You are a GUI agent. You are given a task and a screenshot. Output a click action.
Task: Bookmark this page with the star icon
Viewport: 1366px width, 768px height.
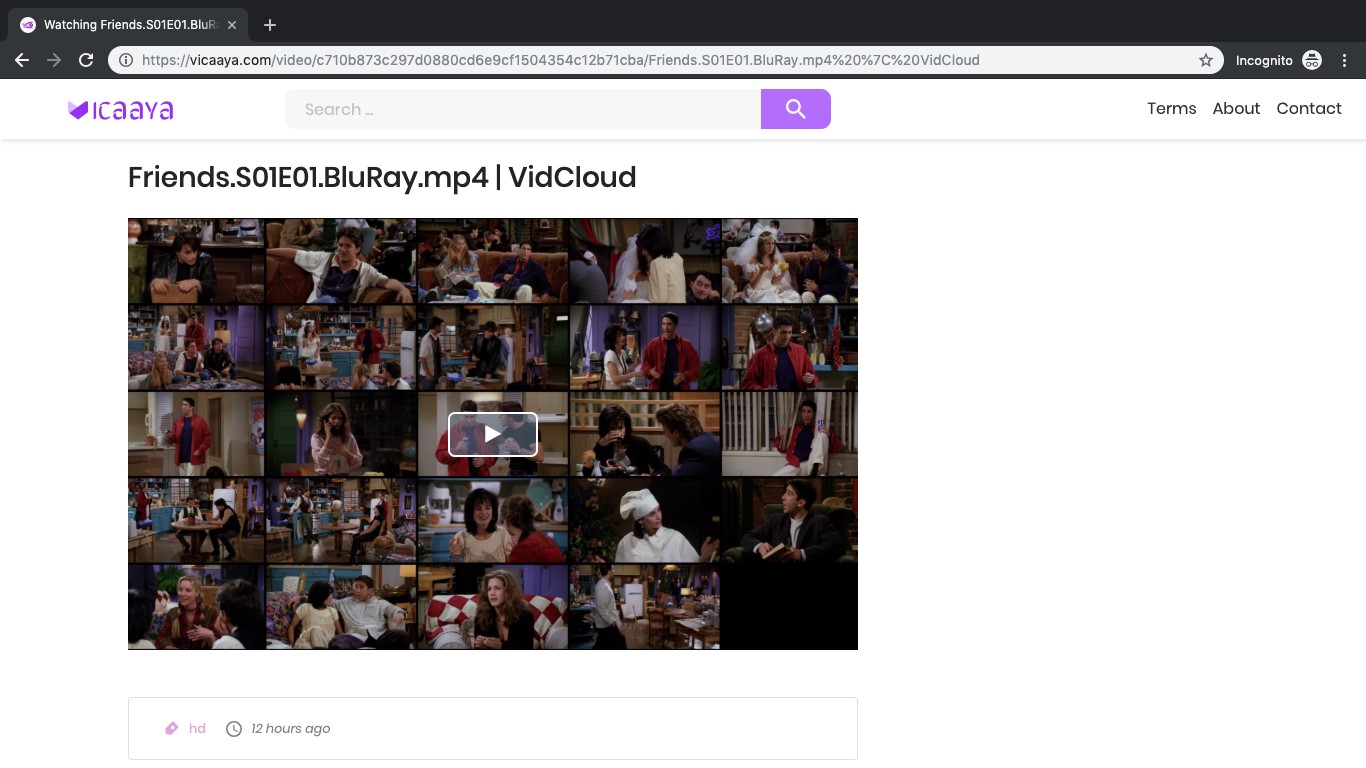[x=1206, y=60]
